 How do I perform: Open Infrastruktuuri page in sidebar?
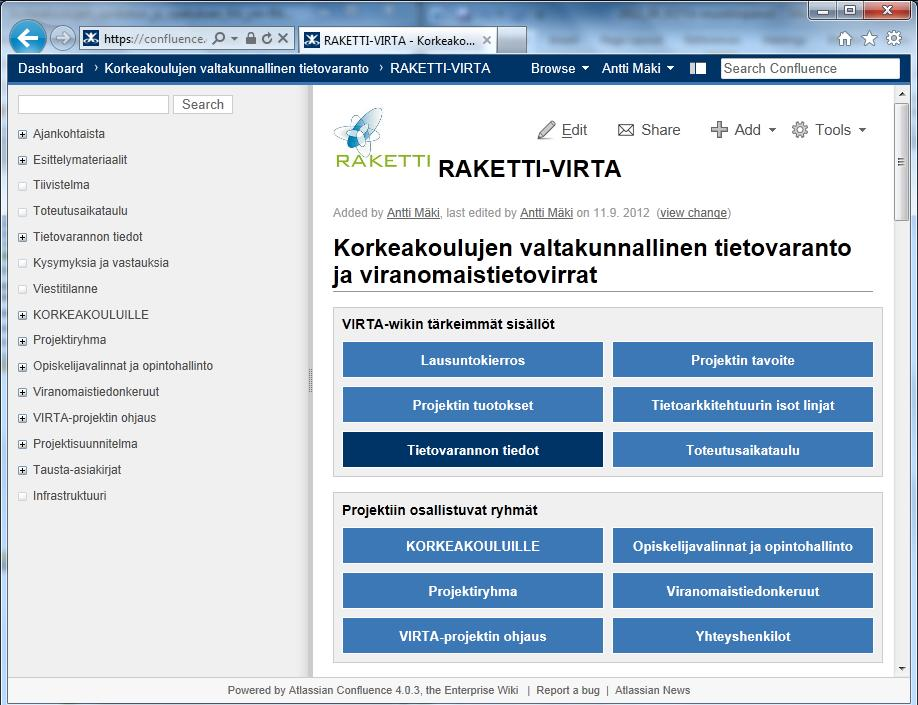70,496
